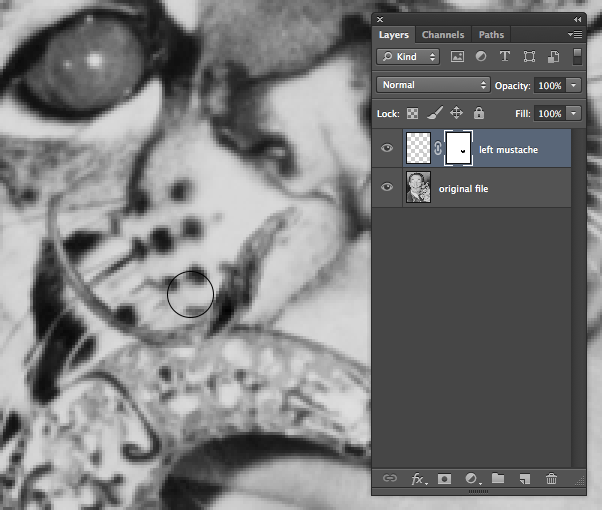Image resolution: width=602 pixels, height=510 pixels.
Task: Create a new layer
Action: [x=524, y=479]
